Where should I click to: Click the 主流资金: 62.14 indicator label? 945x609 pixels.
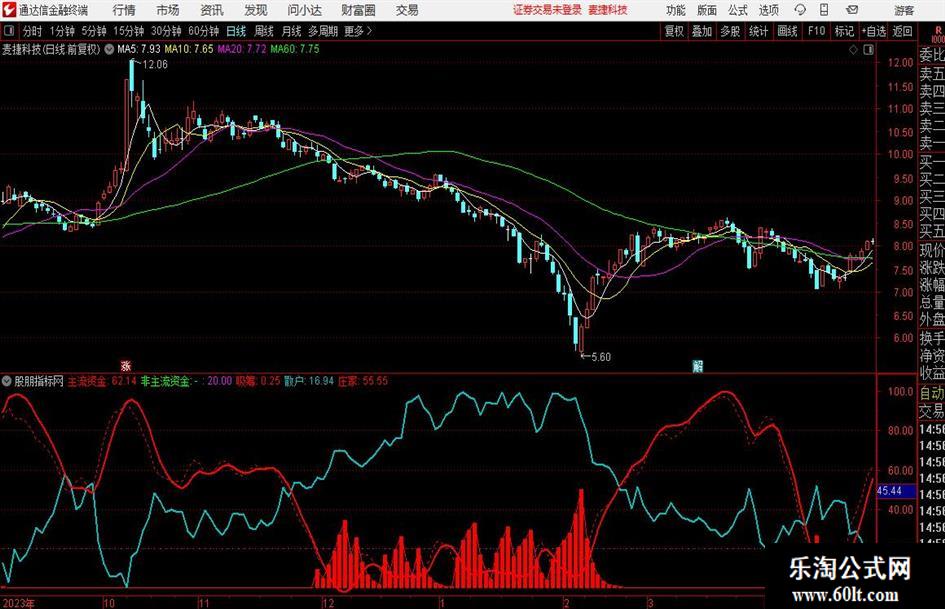(x=102, y=381)
